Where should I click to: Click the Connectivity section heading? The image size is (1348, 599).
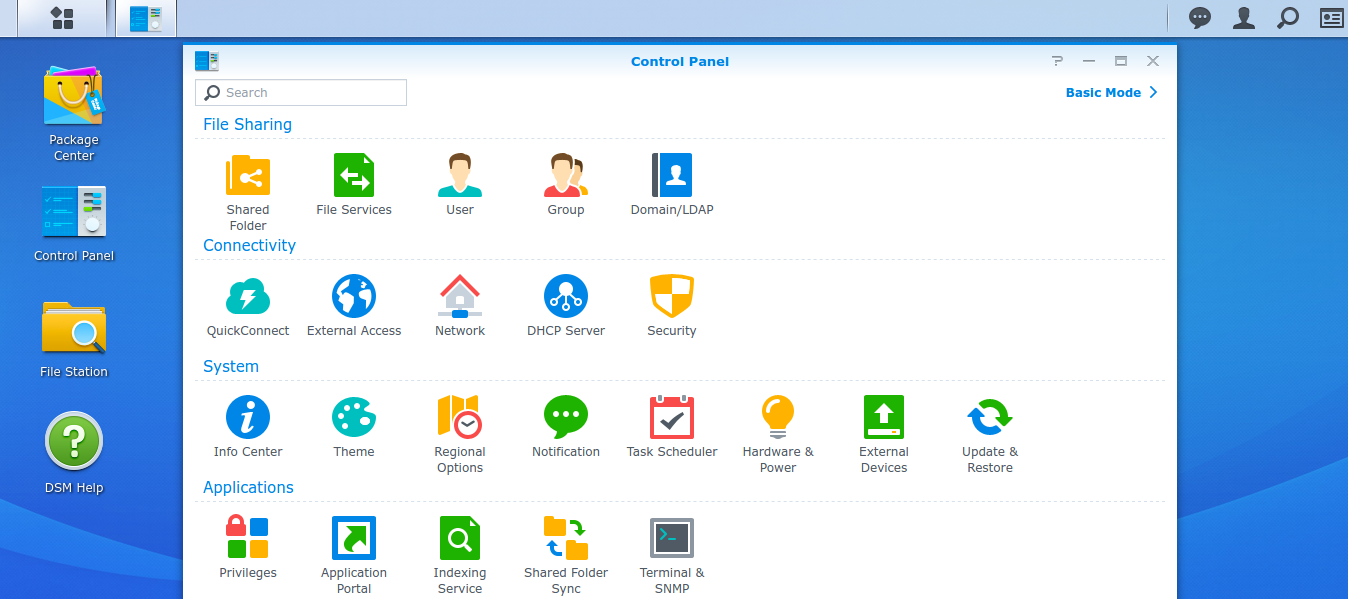249,246
